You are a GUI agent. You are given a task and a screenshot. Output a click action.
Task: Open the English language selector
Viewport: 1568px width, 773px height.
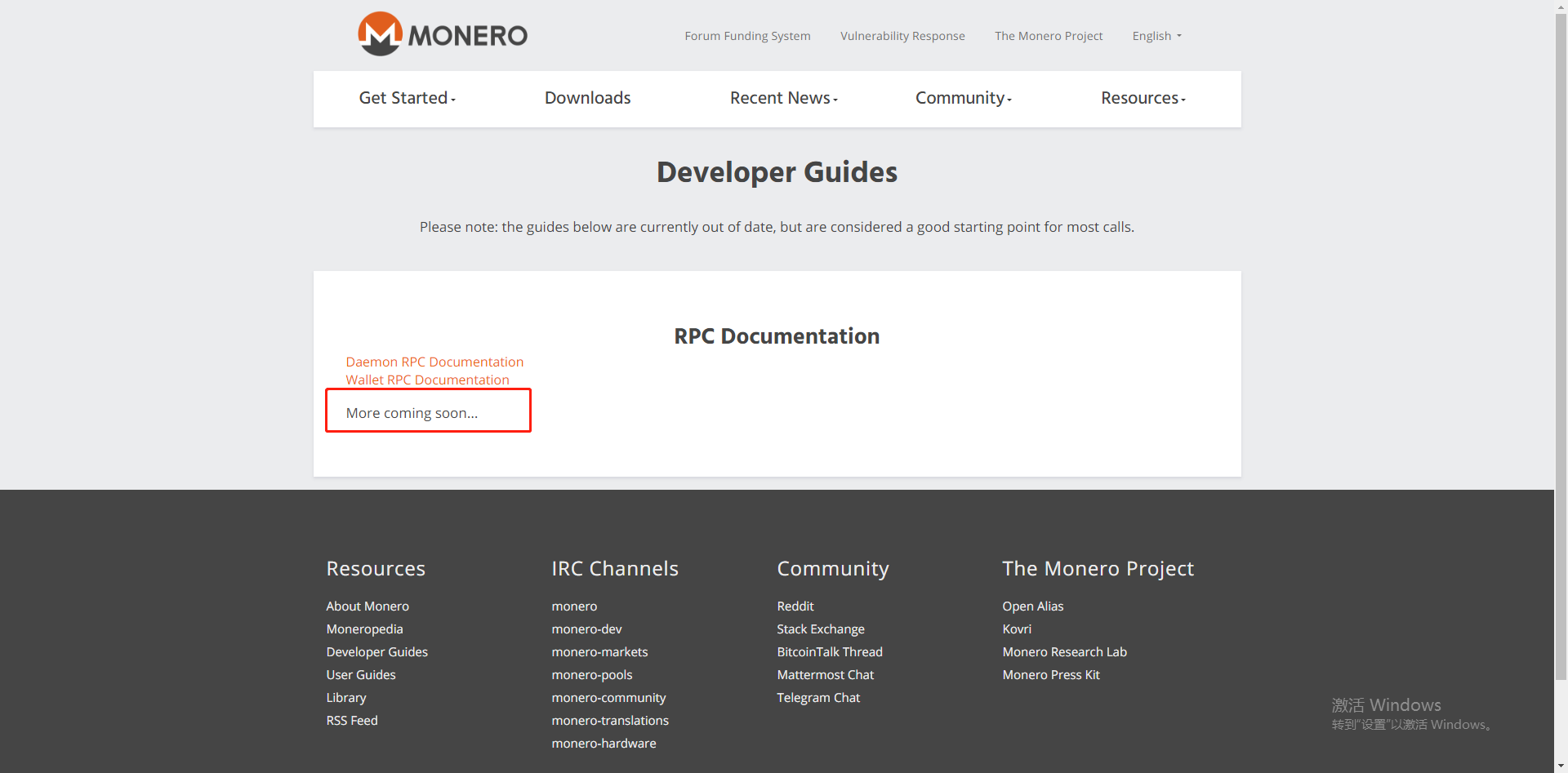click(1156, 36)
